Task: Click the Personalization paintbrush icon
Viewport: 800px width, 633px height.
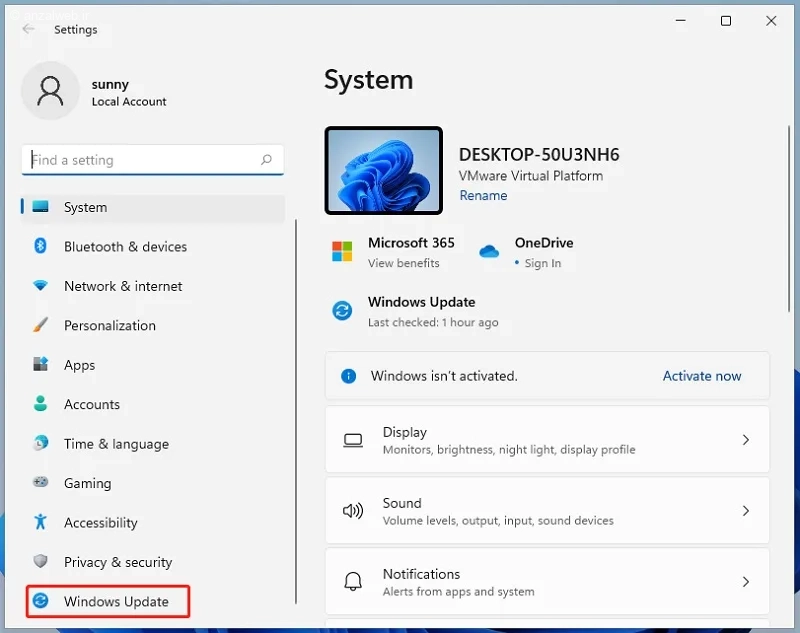Action: (x=40, y=325)
